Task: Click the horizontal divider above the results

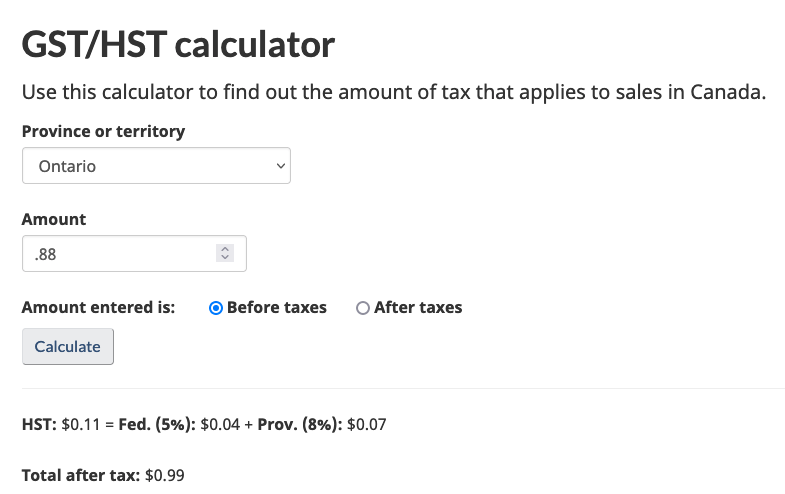Action: (402, 388)
